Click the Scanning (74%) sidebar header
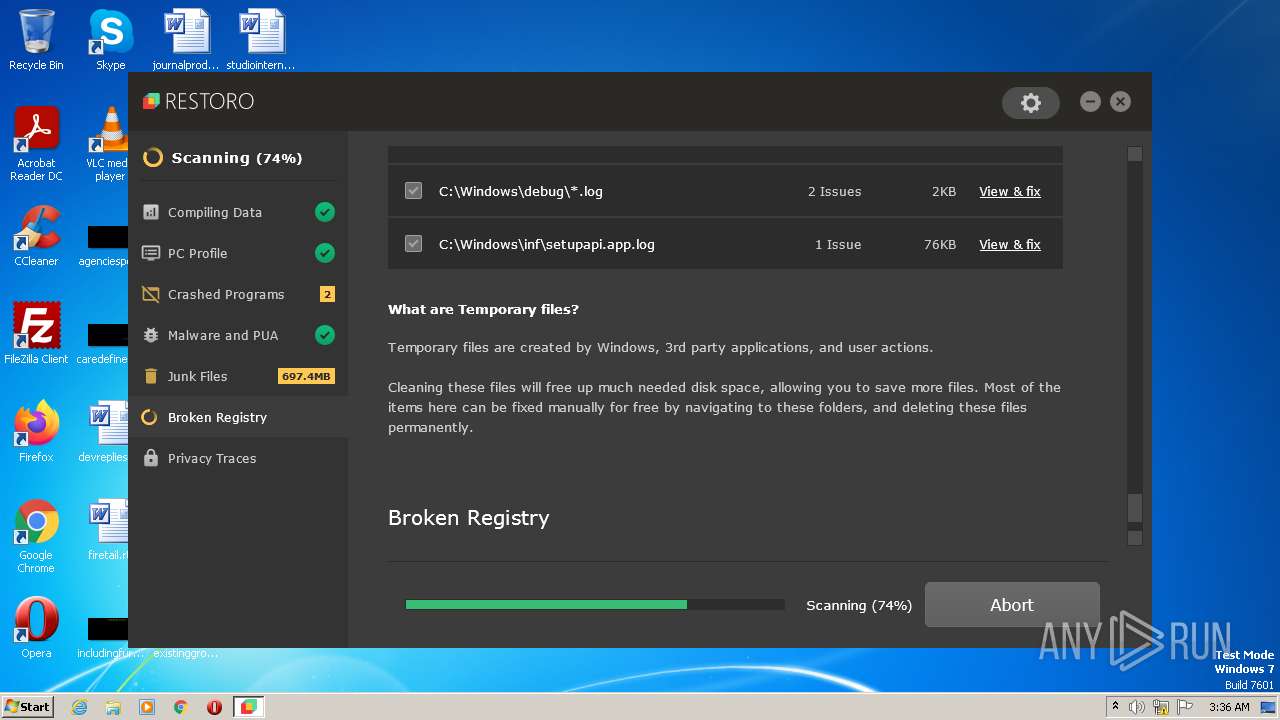Image resolution: width=1280 pixels, height=720 pixels. pyautogui.click(x=237, y=158)
